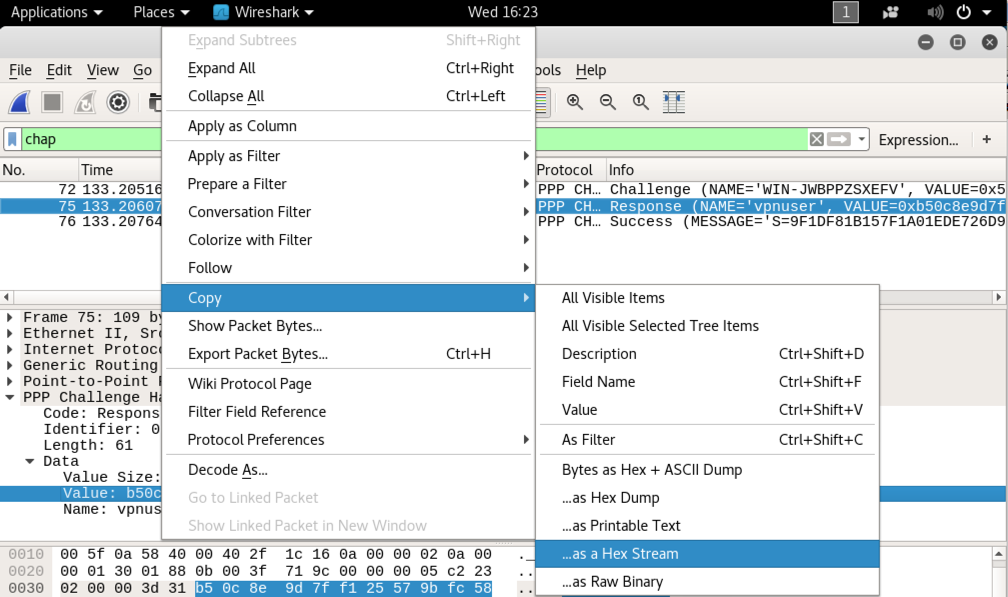Viewport: 1008px width, 597px height.
Task: Expand Point-to-Point Protocol tree node
Action: [x=10, y=381]
